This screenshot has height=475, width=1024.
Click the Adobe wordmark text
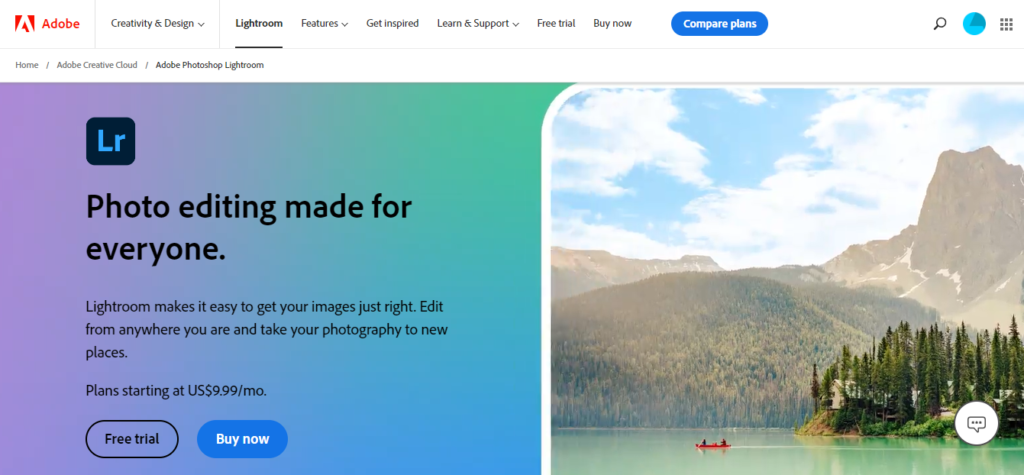tap(61, 24)
